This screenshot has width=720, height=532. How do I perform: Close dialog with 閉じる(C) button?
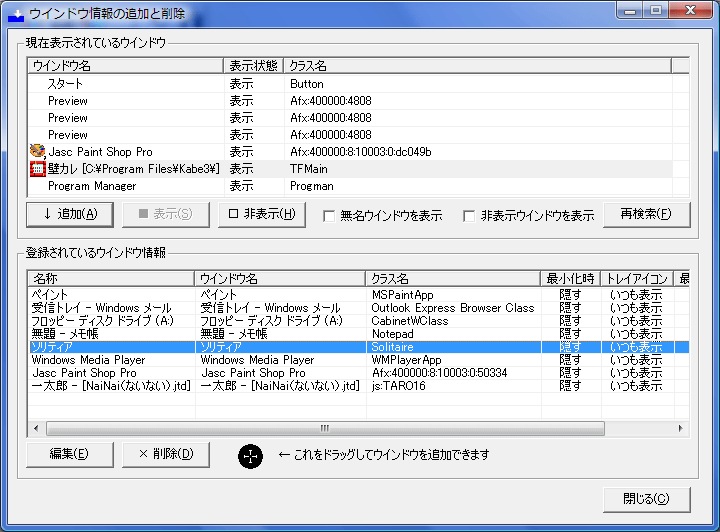click(646, 499)
